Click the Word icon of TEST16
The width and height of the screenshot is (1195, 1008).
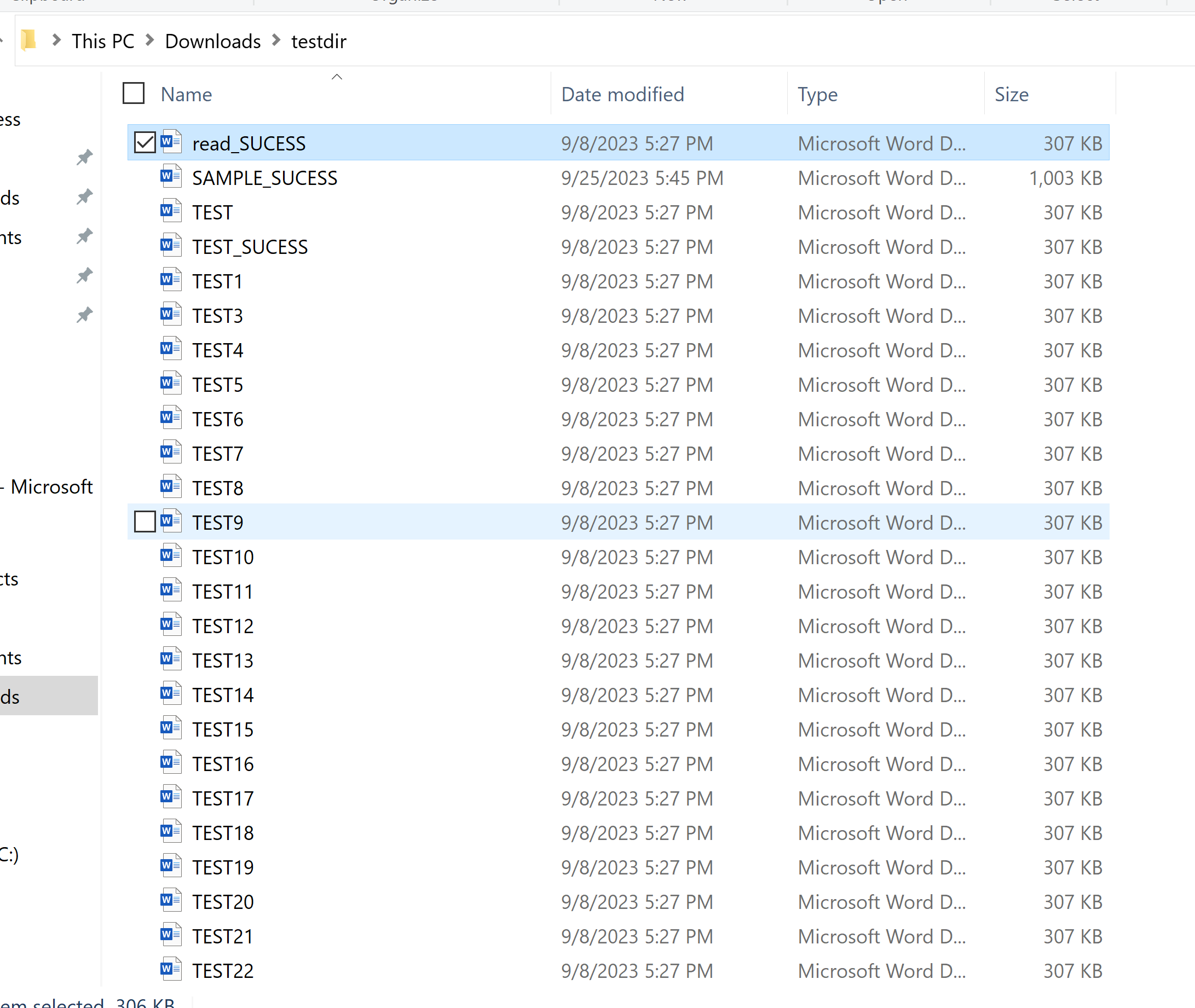coord(171,762)
